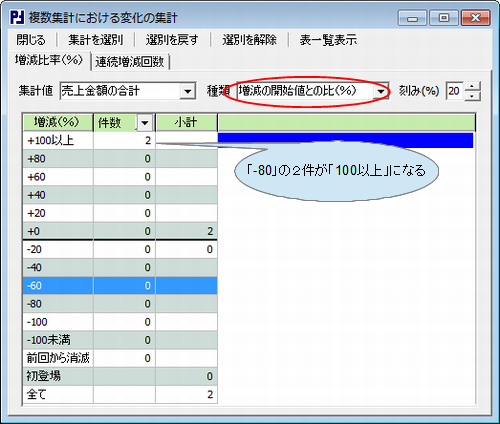Increase 刻み(%) with the up stepper arrow
The image size is (500, 424).
(x=472, y=86)
